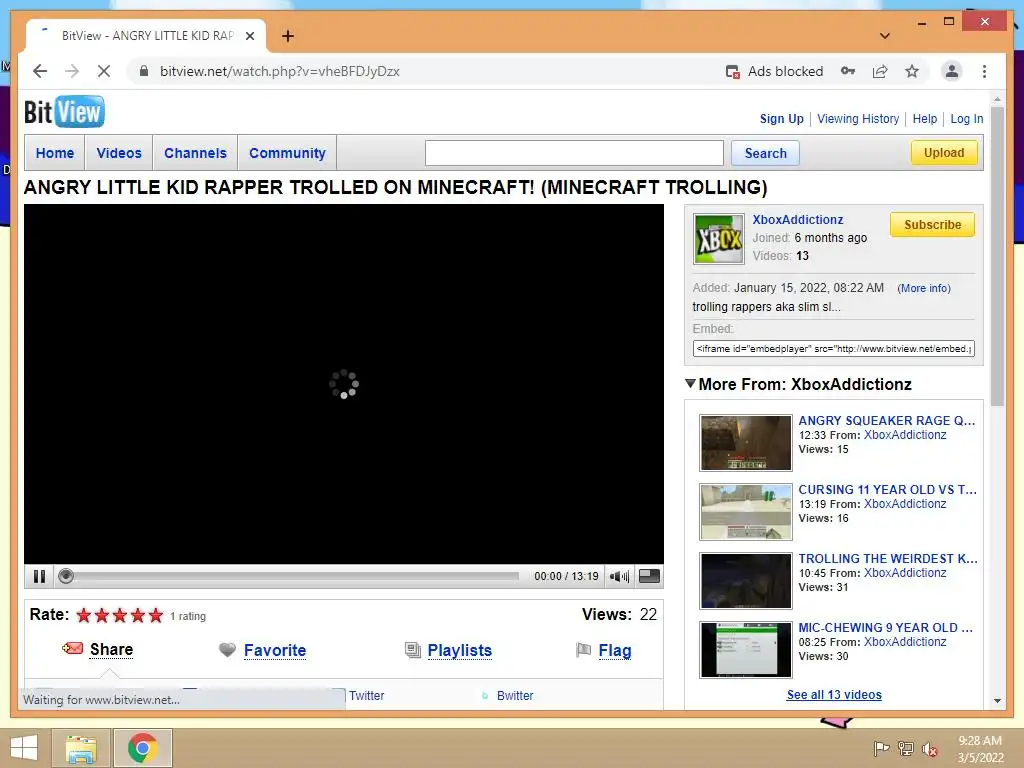Click the Help link
1024x768 pixels.
(x=925, y=119)
